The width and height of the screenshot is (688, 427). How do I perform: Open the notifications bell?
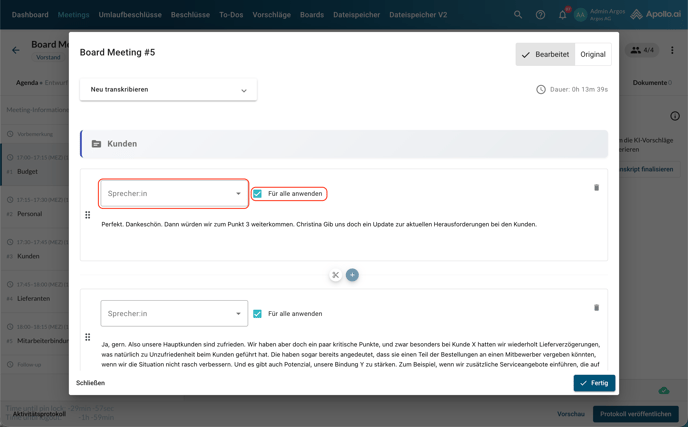(x=562, y=15)
